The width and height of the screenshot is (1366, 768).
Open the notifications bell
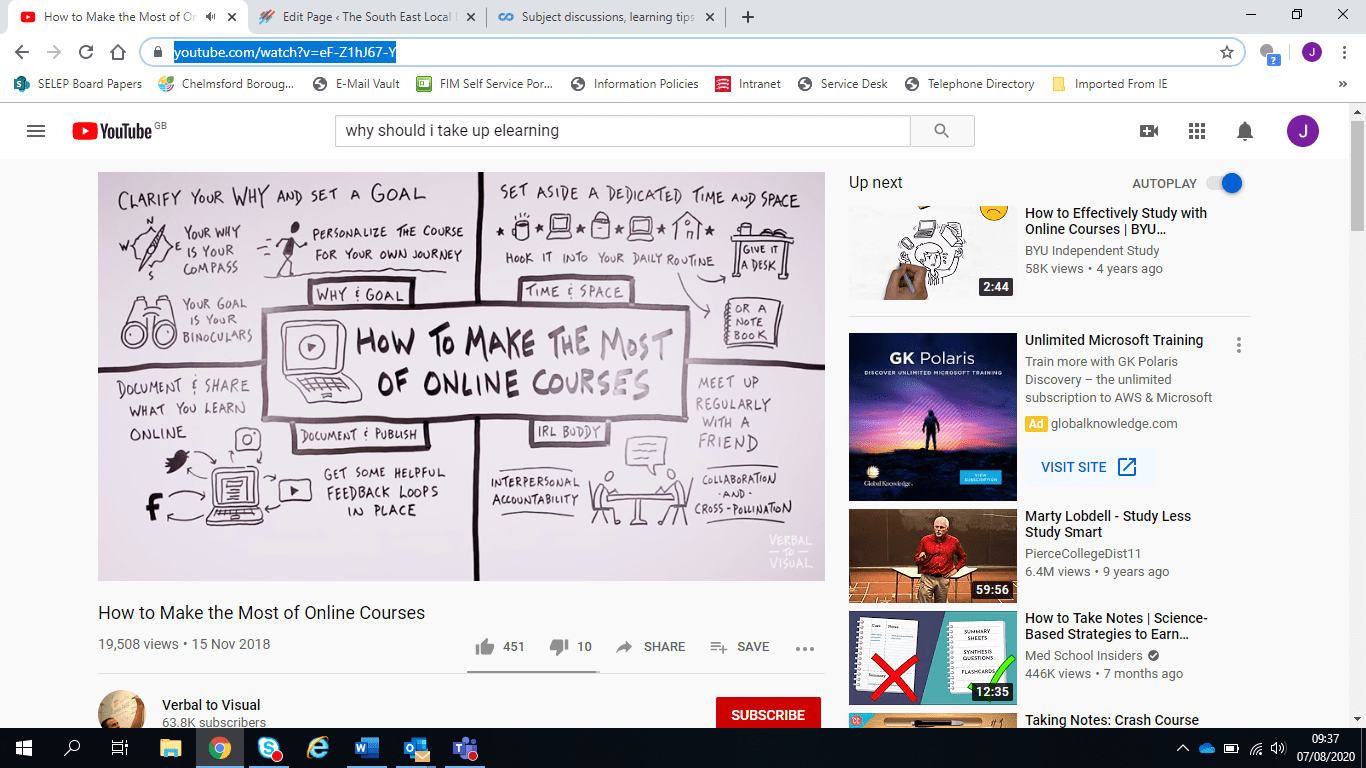point(1245,131)
